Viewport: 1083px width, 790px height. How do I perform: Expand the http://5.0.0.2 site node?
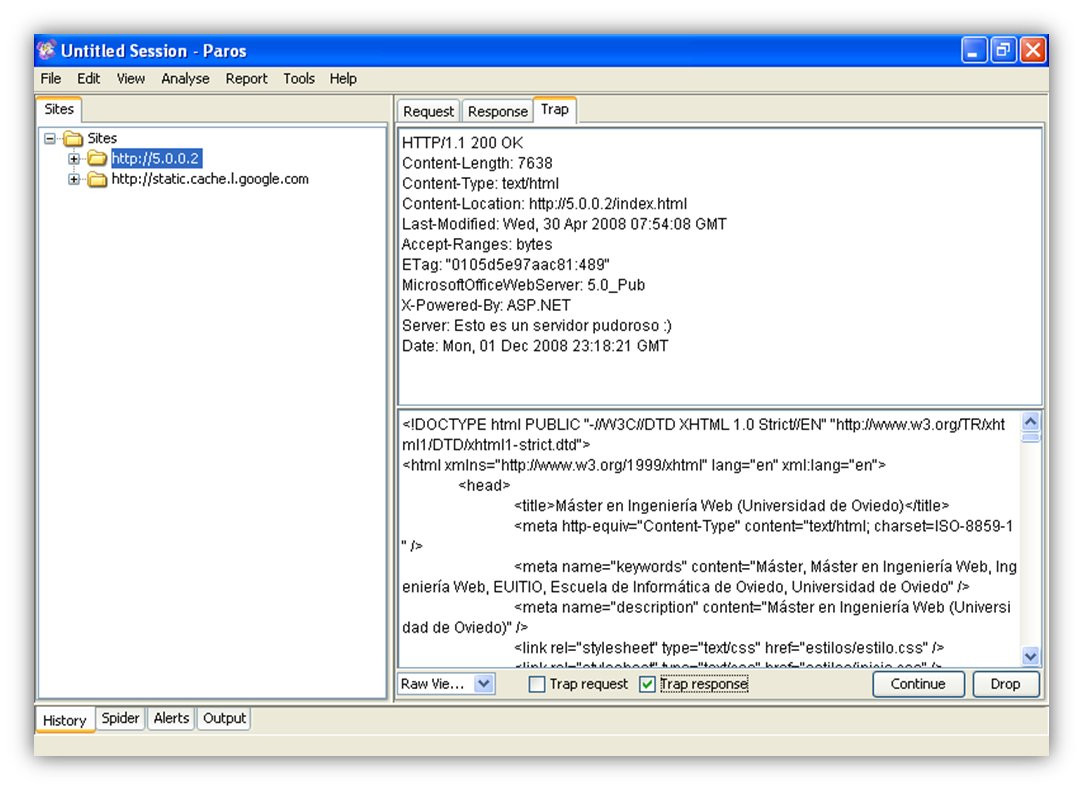pyautogui.click(x=74, y=159)
